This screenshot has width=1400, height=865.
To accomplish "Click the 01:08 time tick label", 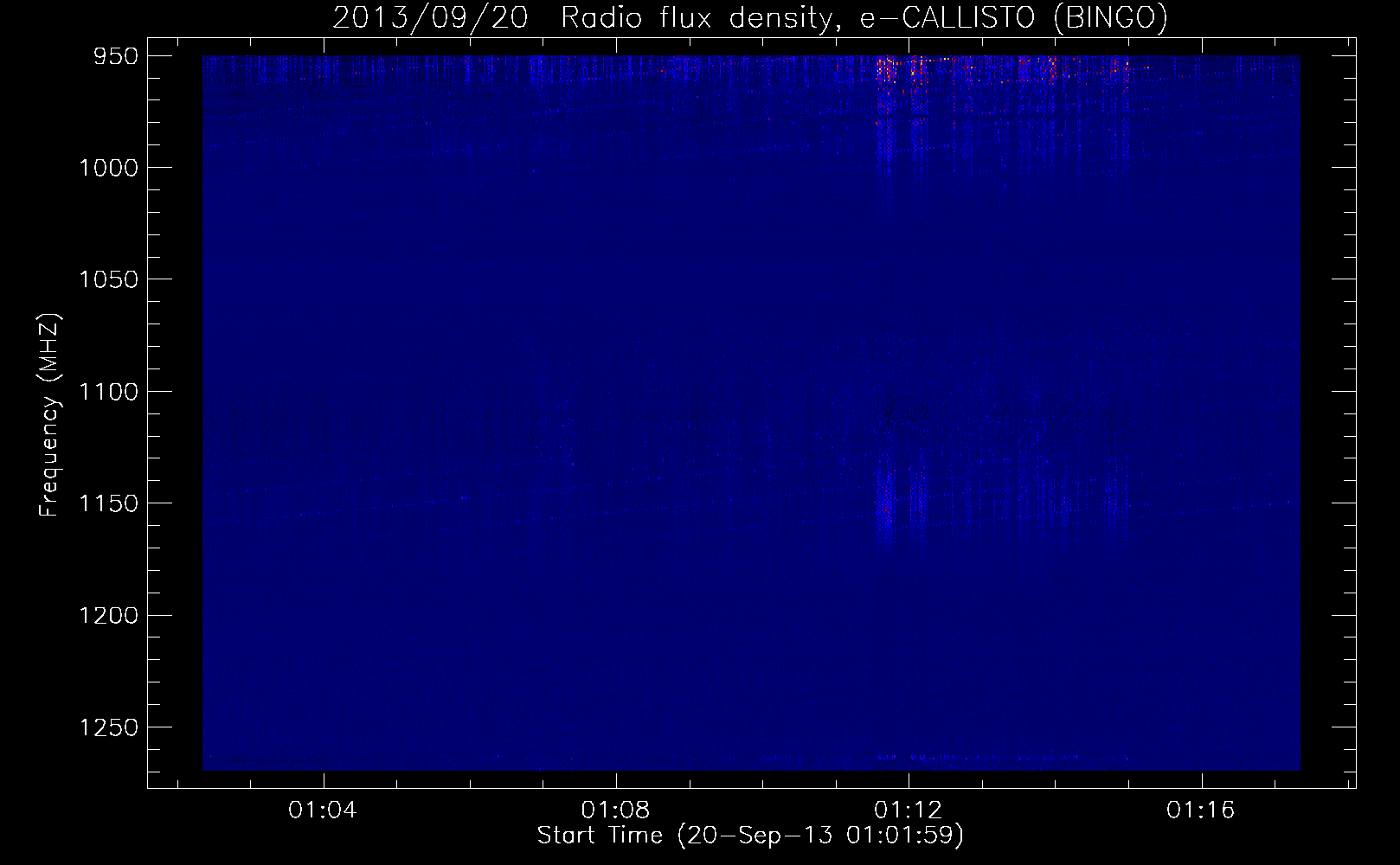I will click(615, 810).
